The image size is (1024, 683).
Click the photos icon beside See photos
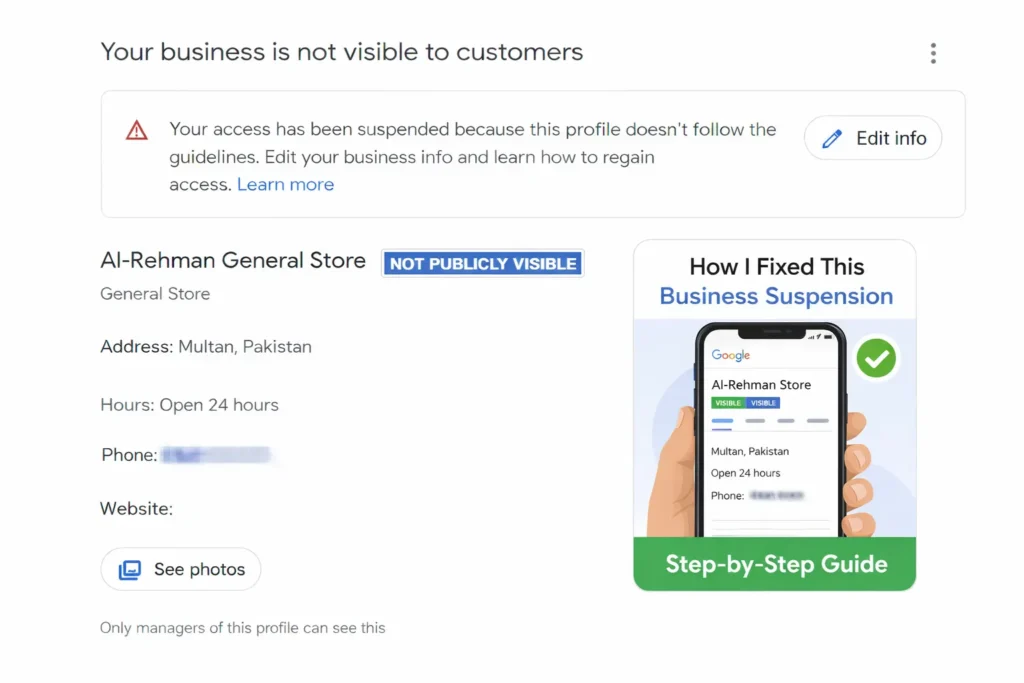130,570
